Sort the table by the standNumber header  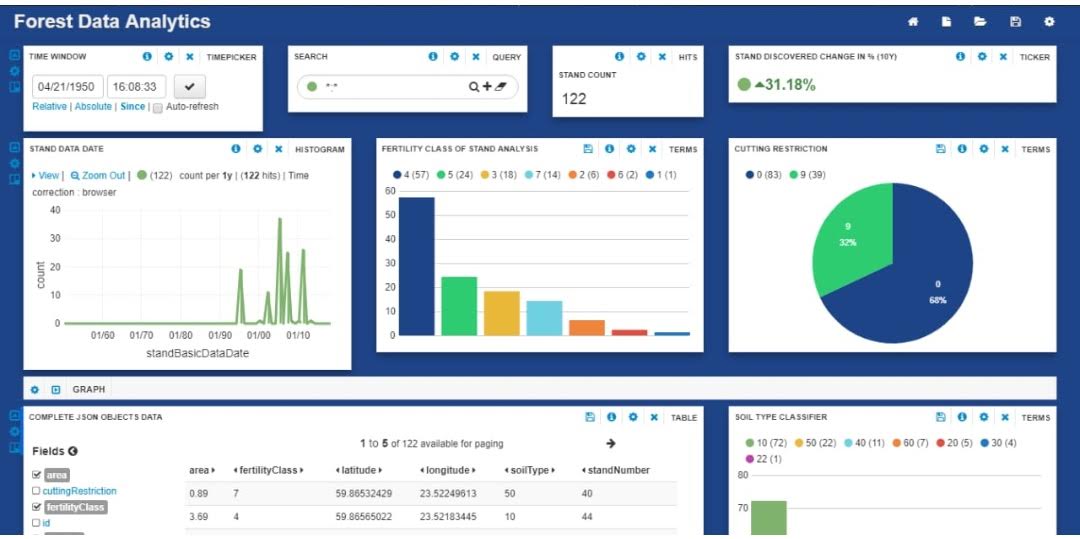pos(619,470)
